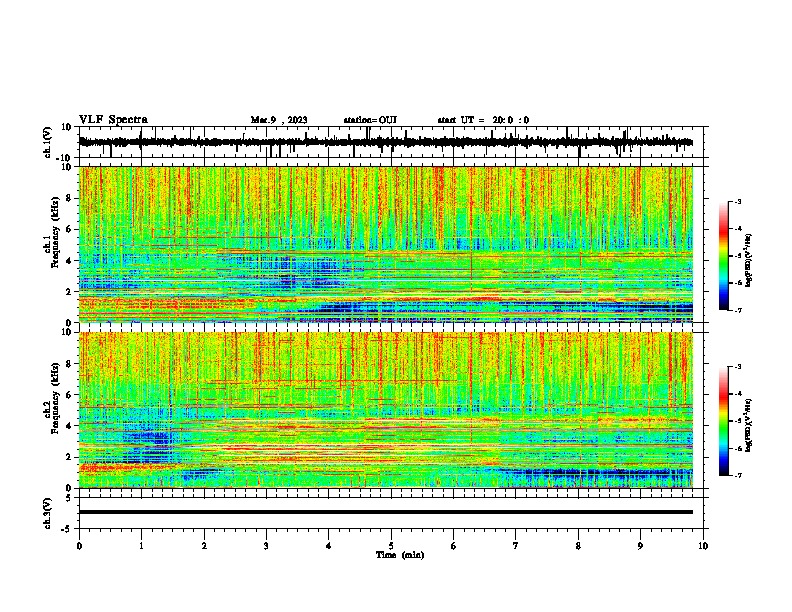
Task: Click the "Time (min)" axis label
Action: [400, 555]
